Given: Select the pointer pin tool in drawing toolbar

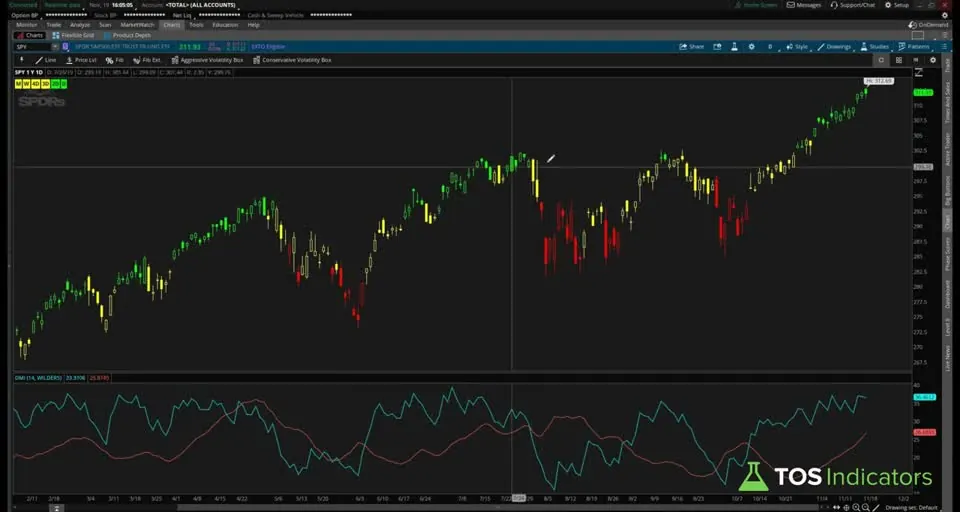Looking at the screenshot, I should (x=22, y=60).
